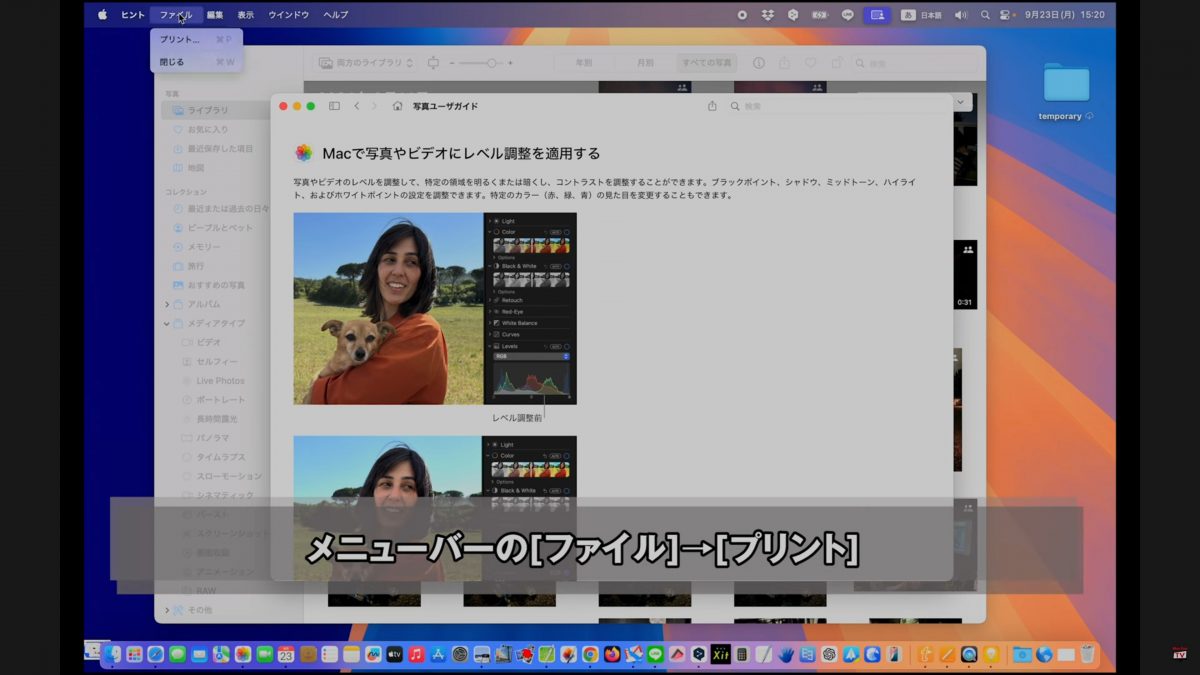
Task: Choose プリント... from the ファイル menu
Action: [197, 40]
